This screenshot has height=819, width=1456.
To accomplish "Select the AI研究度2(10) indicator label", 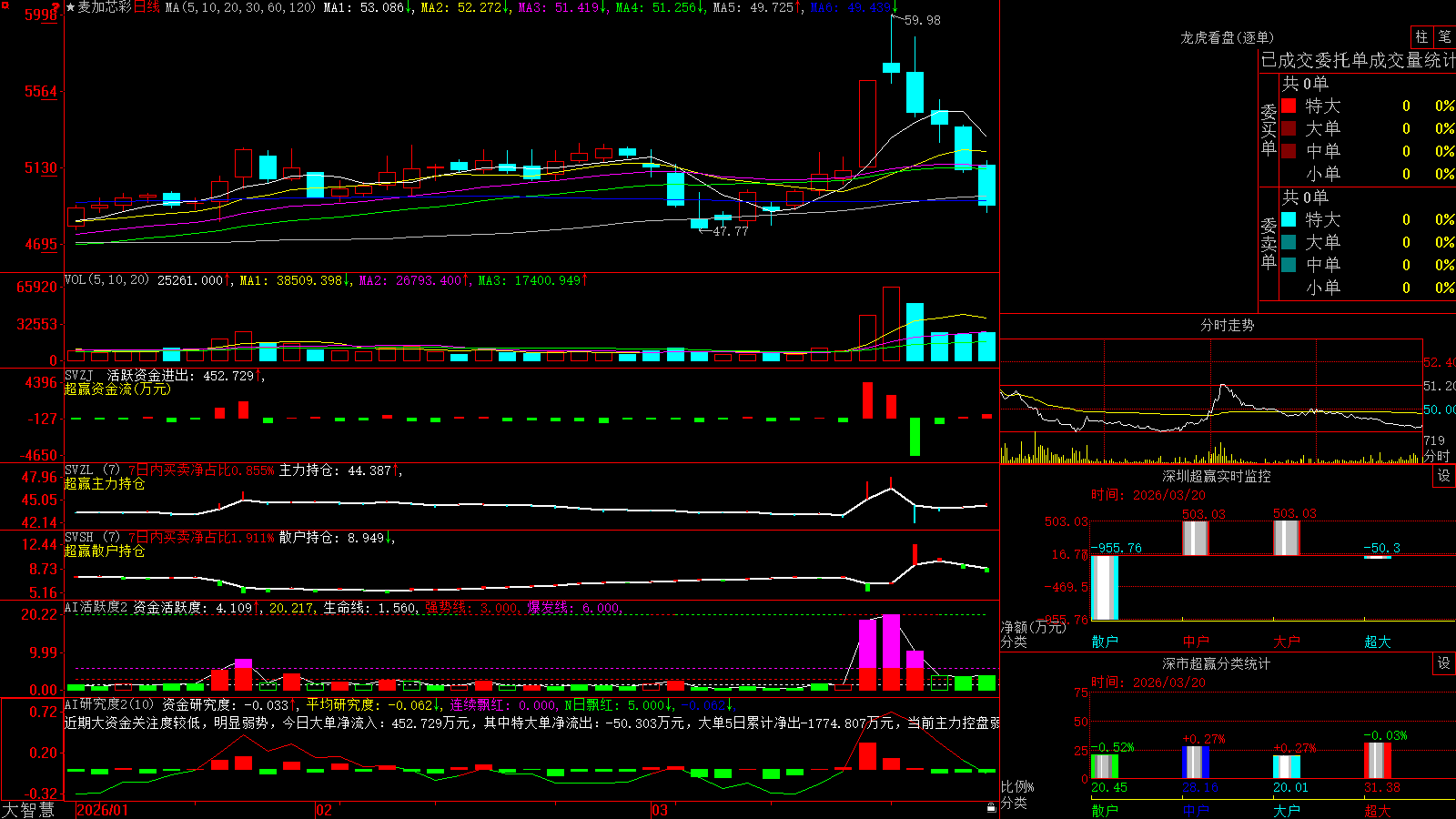I will tap(109, 704).
